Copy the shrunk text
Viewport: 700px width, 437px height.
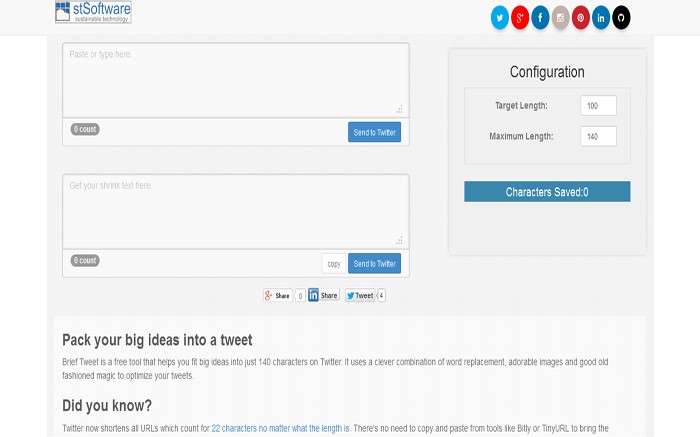[334, 264]
